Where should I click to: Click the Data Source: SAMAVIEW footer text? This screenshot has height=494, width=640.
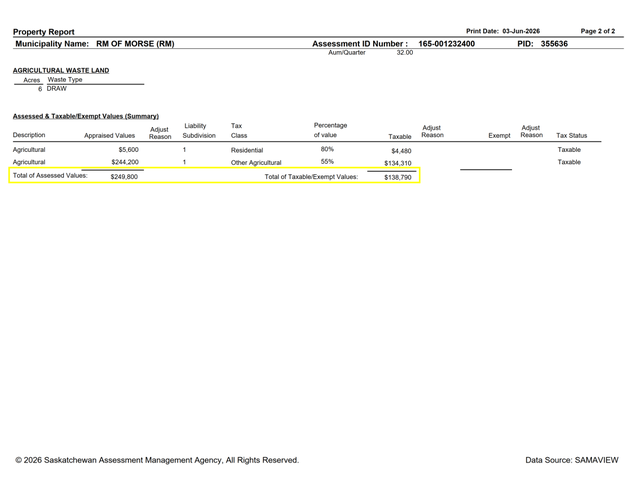tap(572, 460)
